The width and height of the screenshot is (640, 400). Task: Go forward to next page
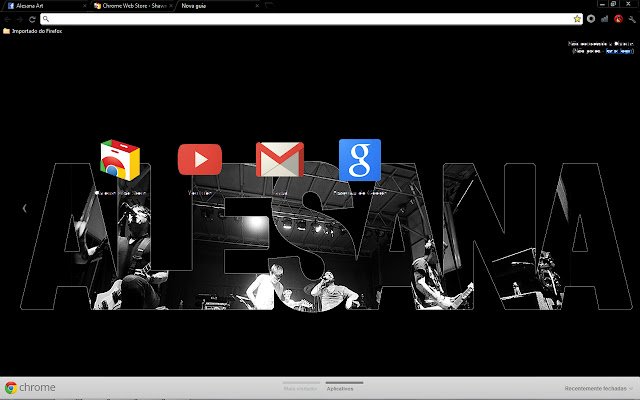coord(20,19)
